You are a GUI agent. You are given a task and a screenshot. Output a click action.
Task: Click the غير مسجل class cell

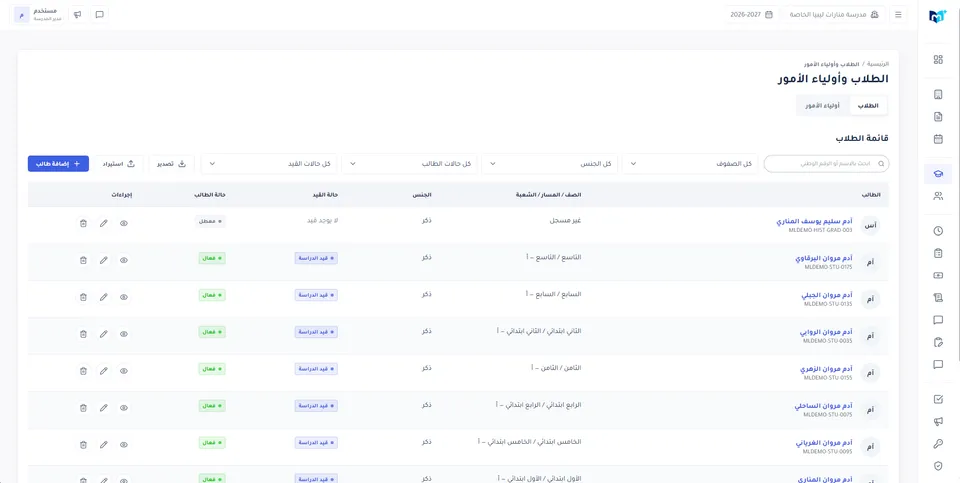tap(564, 221)
